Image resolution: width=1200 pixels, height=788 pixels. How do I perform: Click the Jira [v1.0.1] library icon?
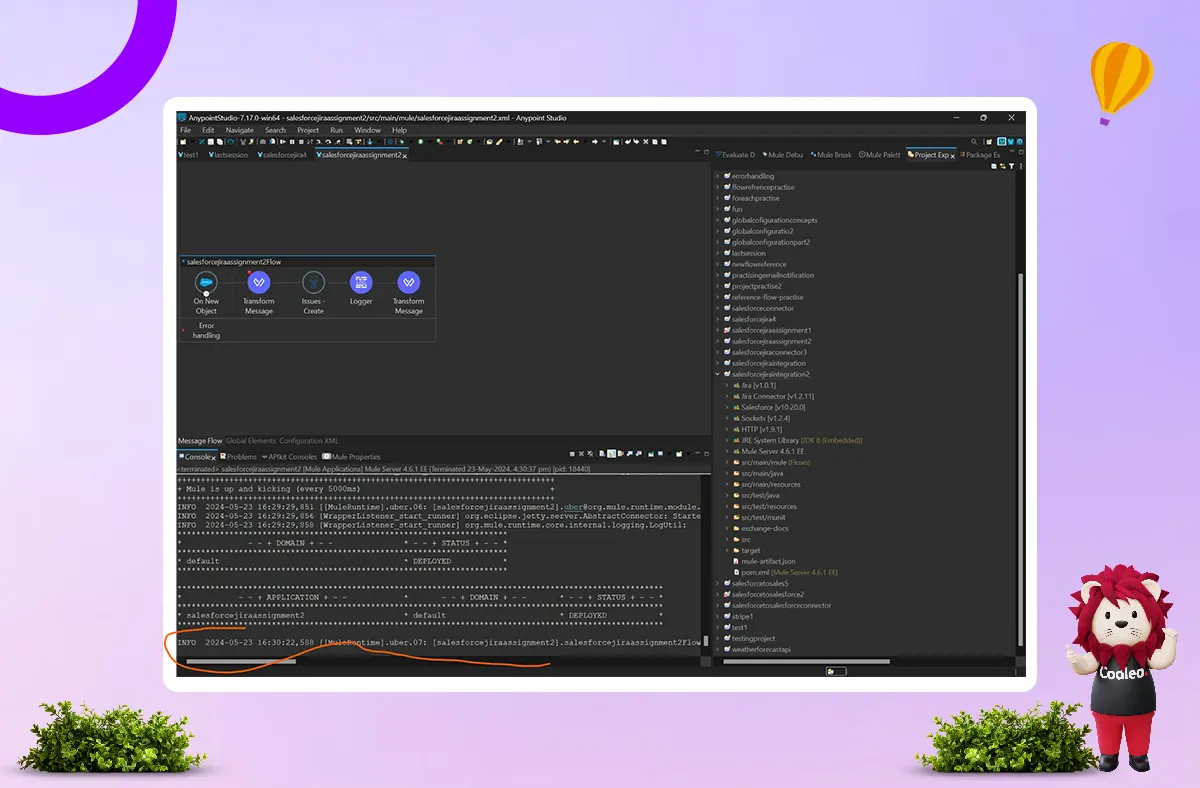pos(736,385)
